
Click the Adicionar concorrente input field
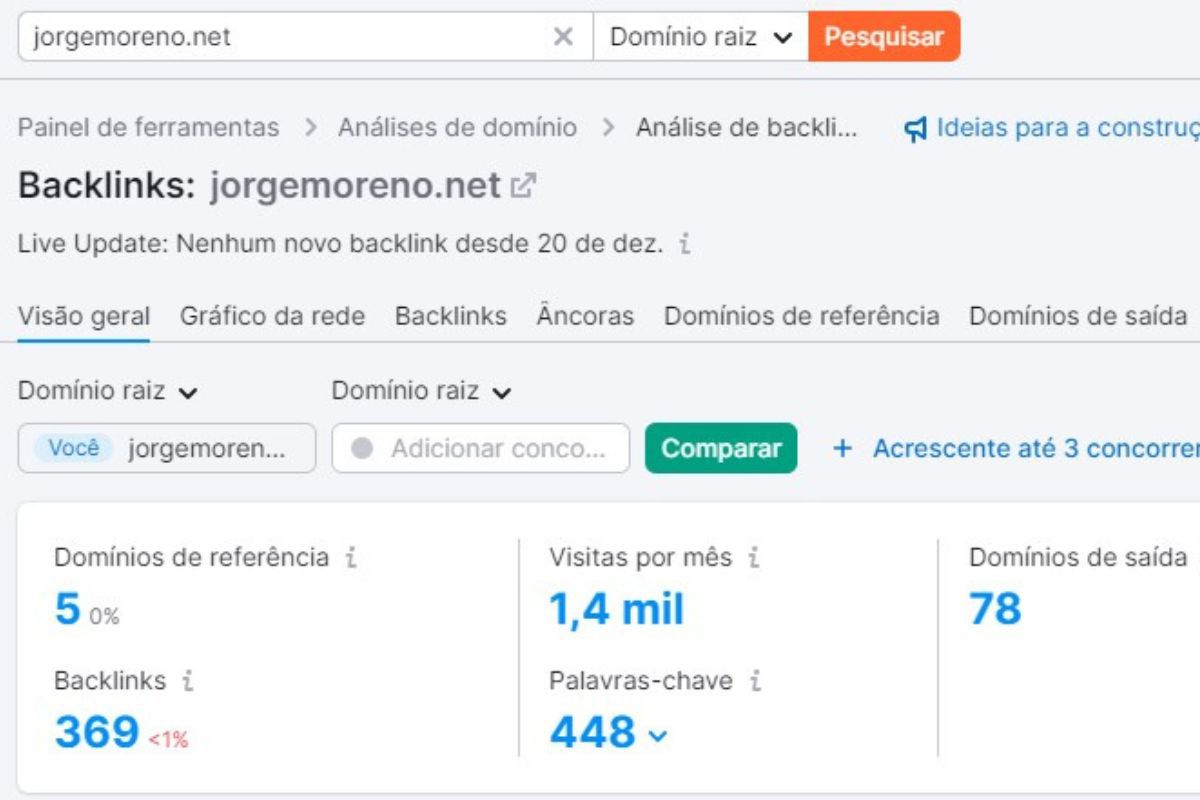[480, 449]
